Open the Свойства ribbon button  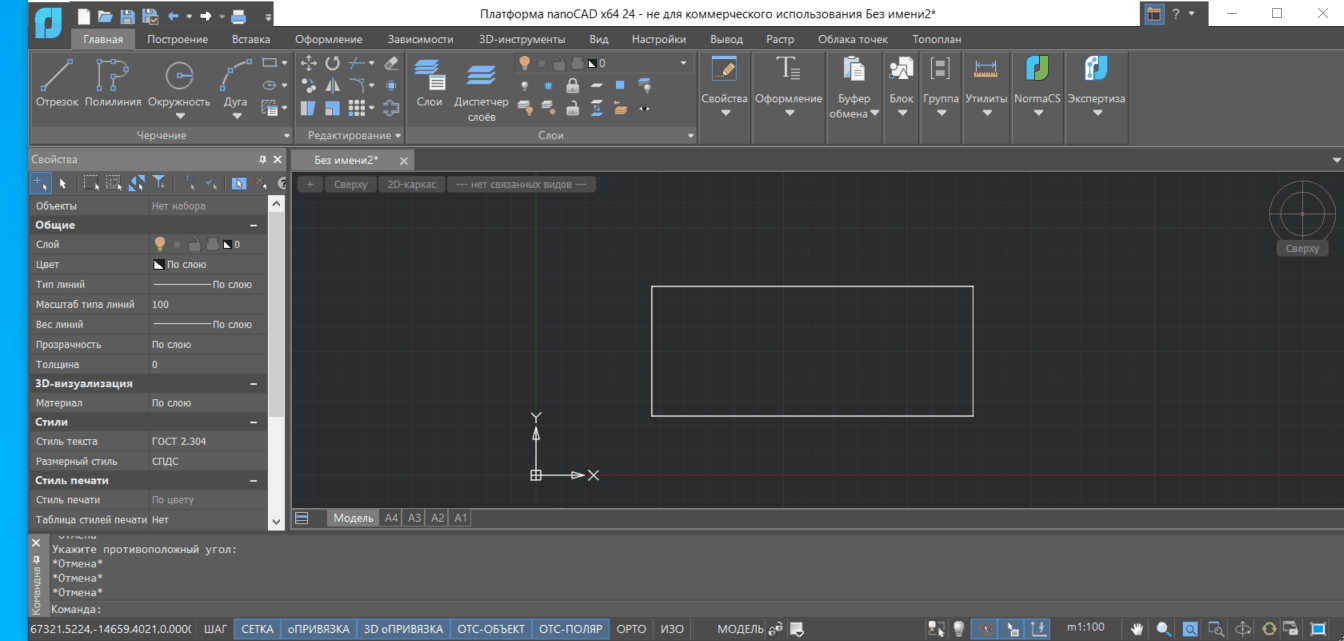click(724, 86)
